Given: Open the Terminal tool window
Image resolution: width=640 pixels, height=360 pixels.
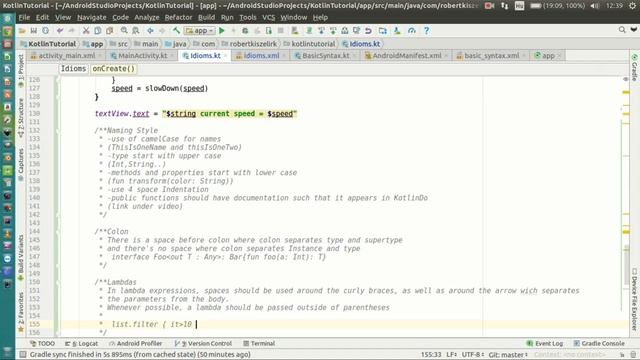Looking at the screenshot, I should [259, 343].
